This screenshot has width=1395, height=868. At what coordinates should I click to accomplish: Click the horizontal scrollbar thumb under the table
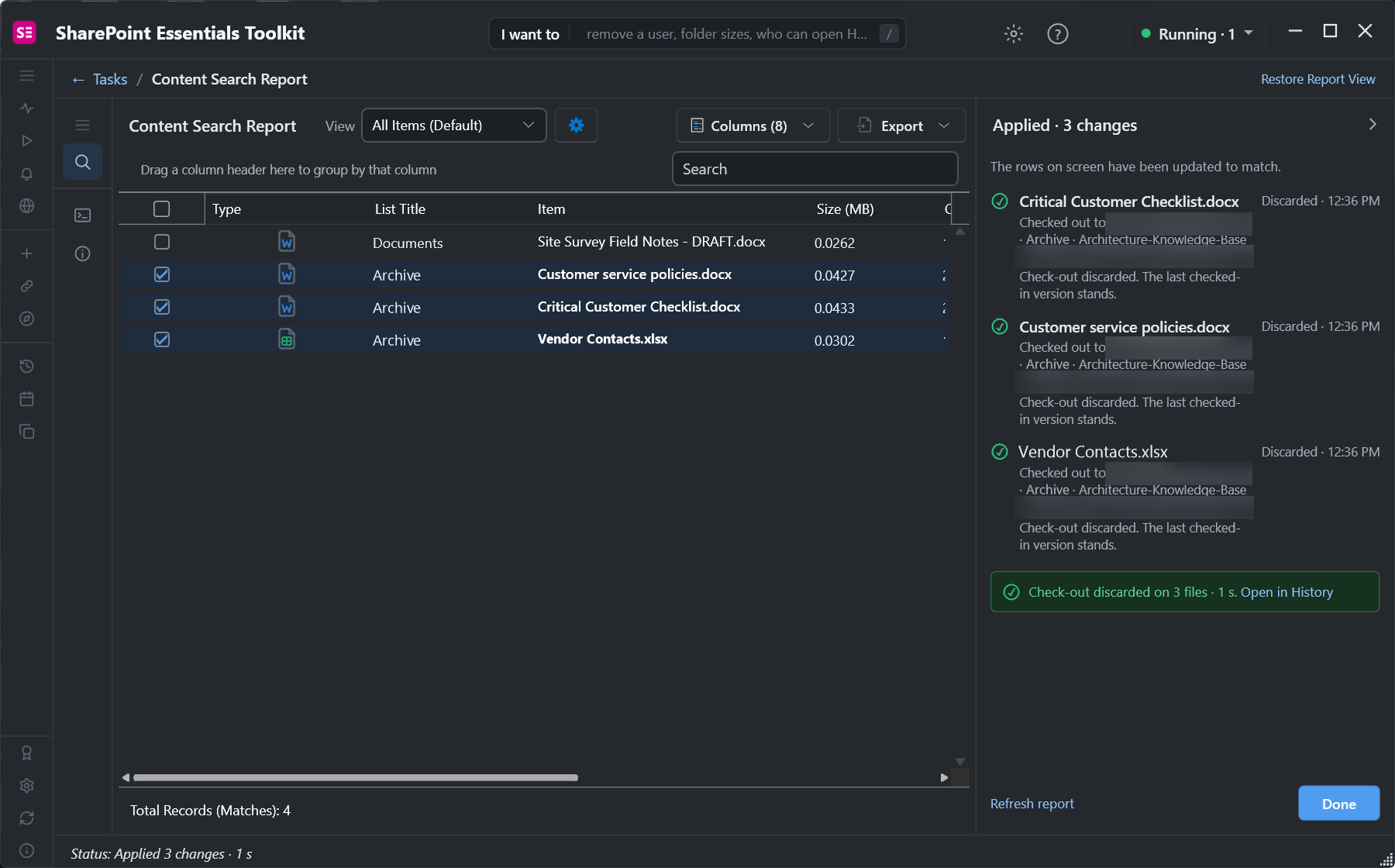click(356, 777)
